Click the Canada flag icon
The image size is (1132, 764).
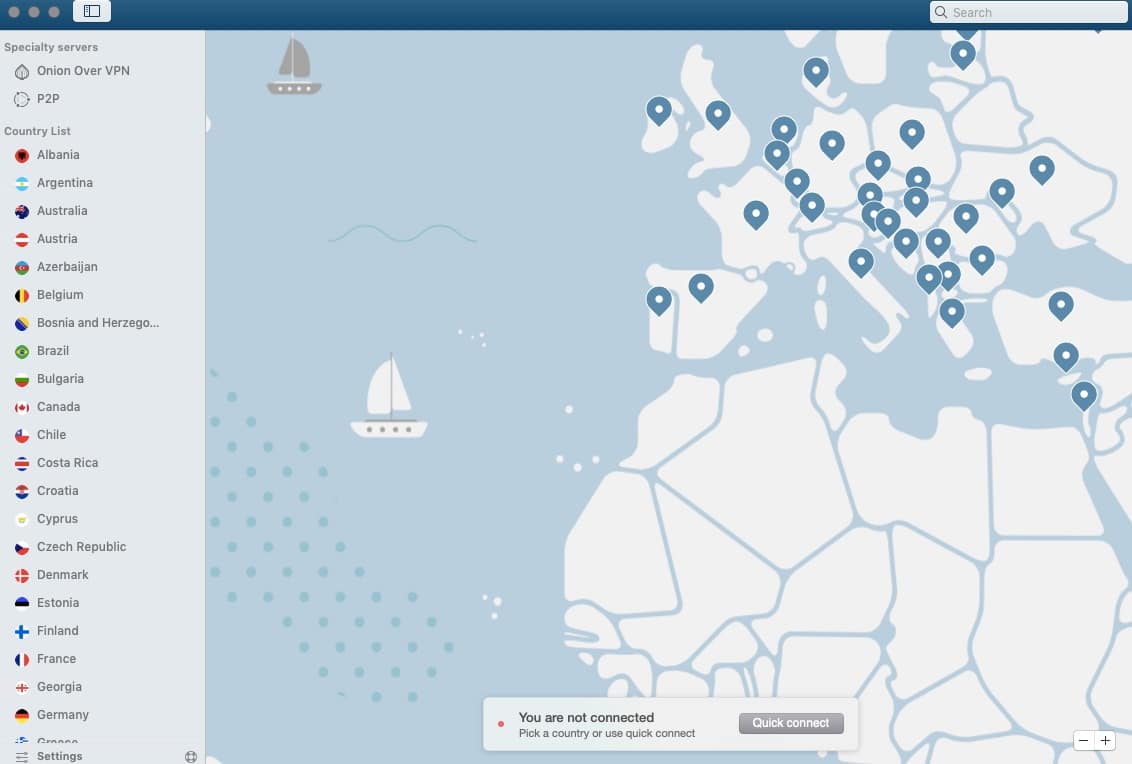point(21,407)
